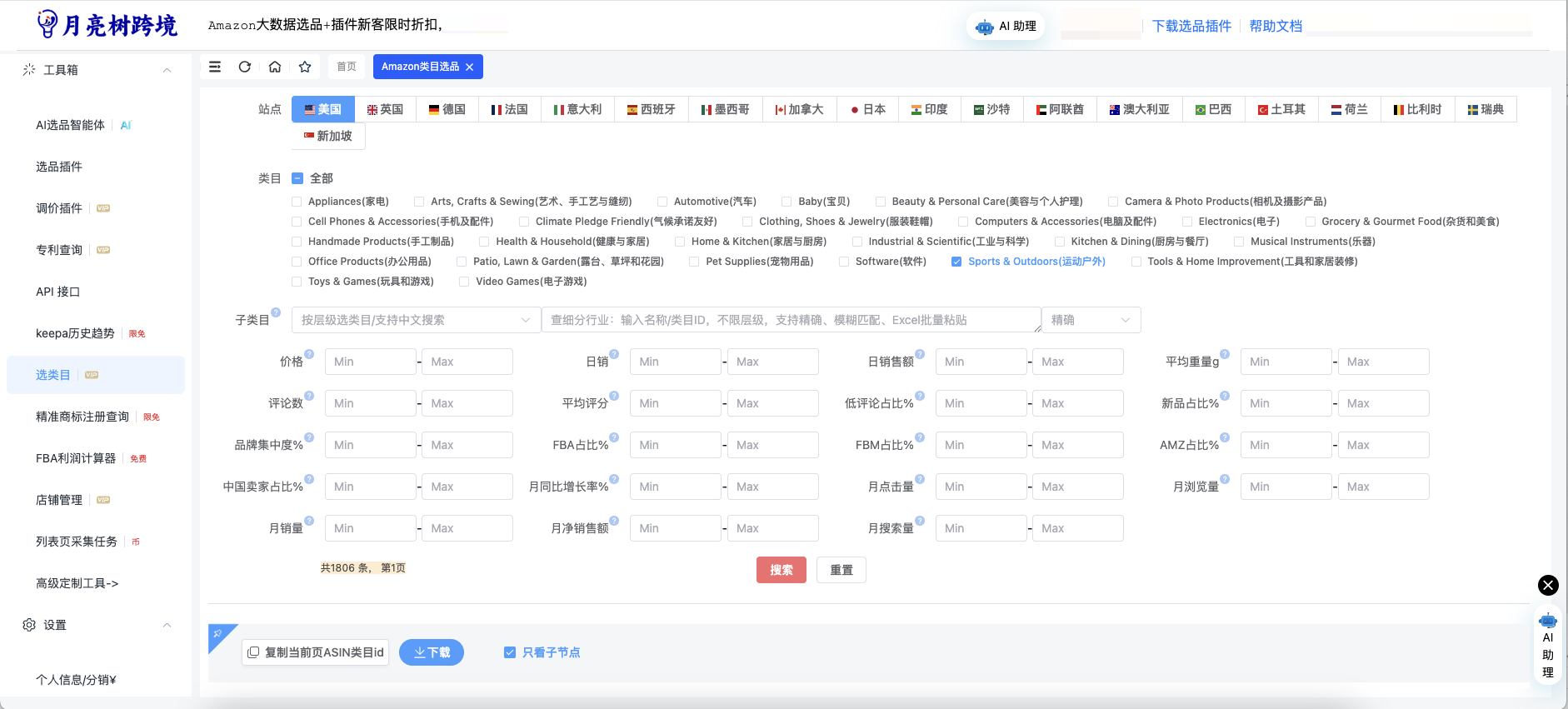
Task: Open keepa历史趋势 in sidebar
Action: click(x=75, y=333)
